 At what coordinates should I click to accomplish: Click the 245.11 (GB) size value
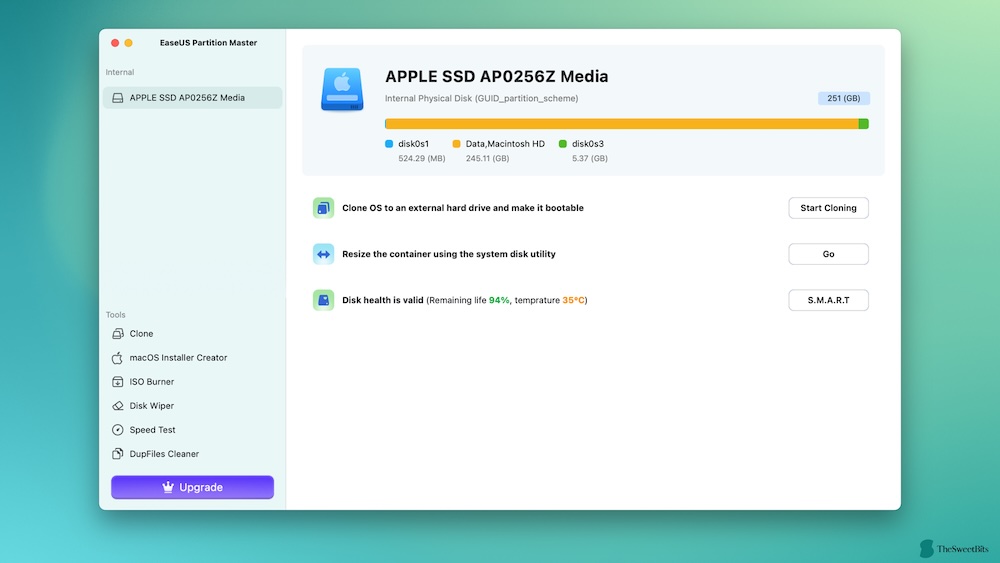point(487,158)
